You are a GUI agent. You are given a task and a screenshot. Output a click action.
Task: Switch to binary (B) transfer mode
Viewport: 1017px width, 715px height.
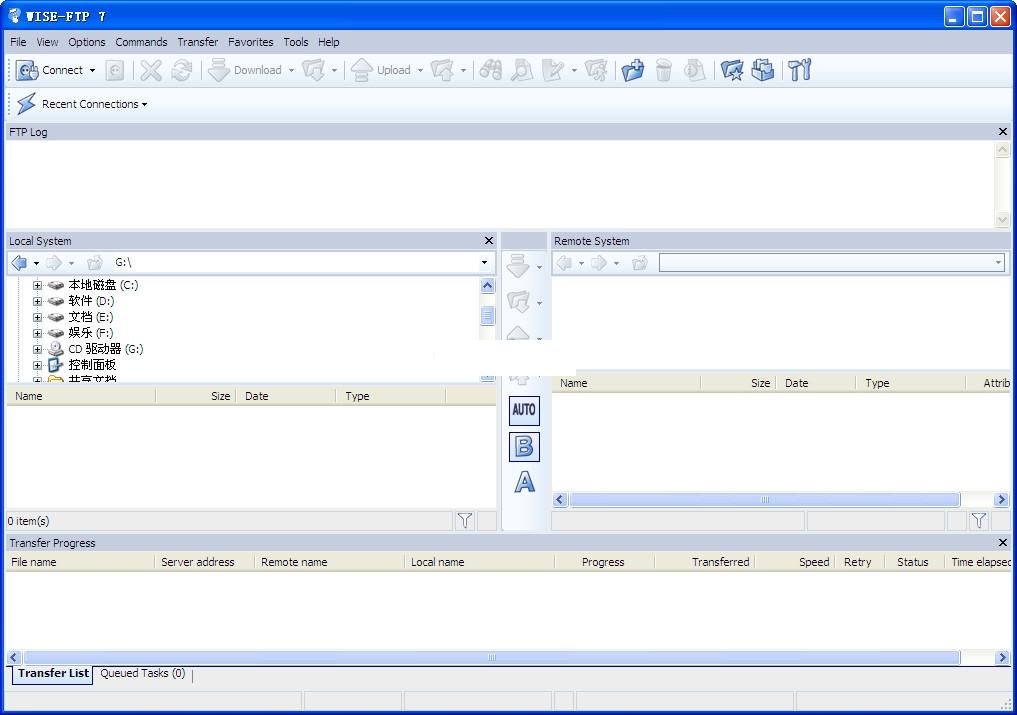pyautogui.click(x=524, y=447)
